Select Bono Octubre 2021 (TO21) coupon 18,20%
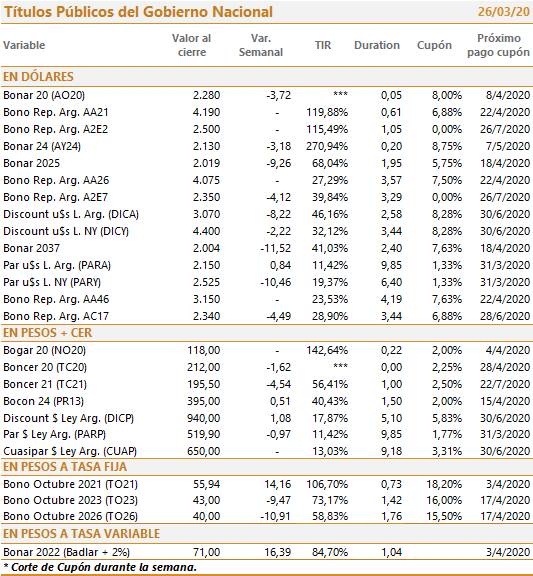 444,484
